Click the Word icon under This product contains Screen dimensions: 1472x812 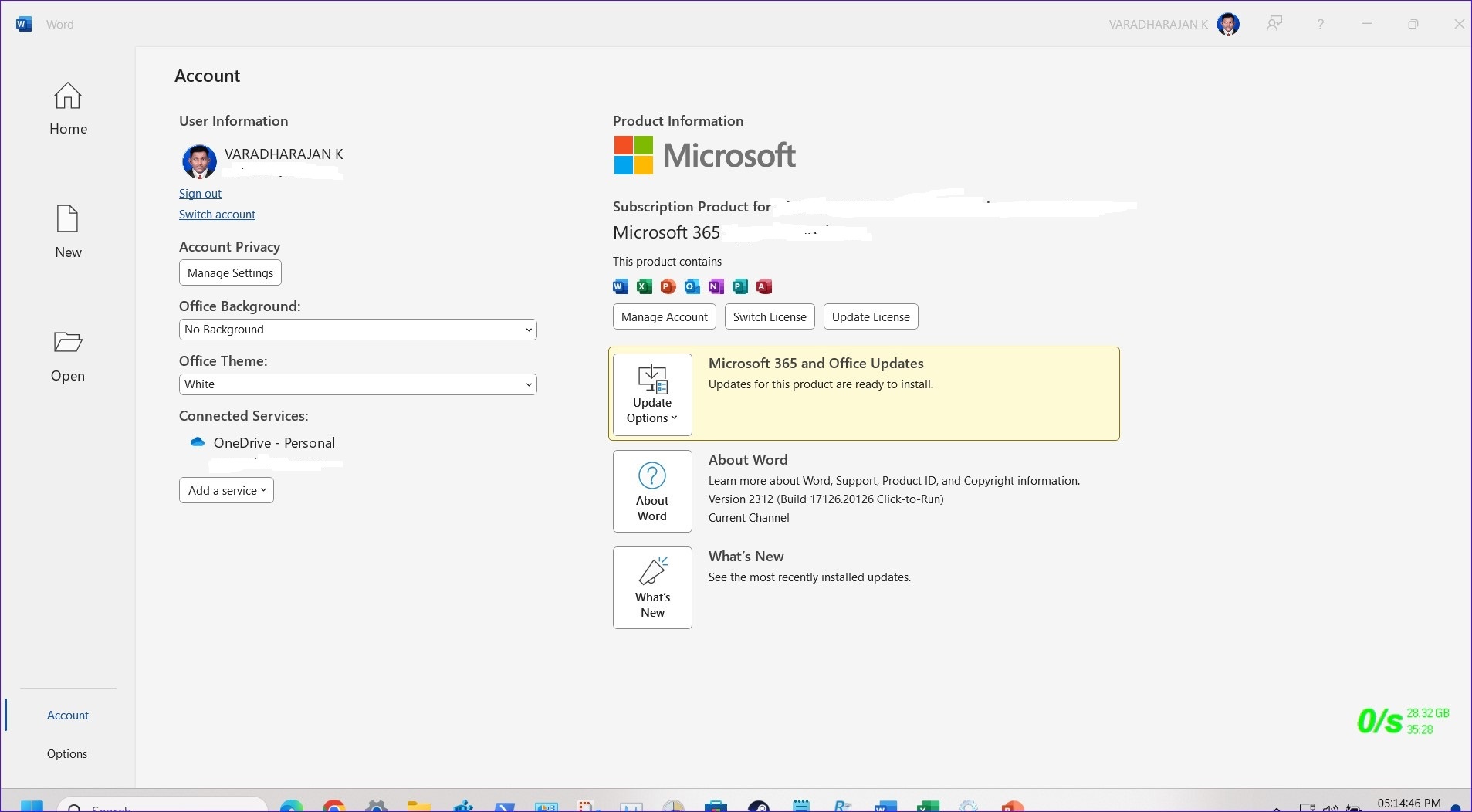[x=621, y=286]
